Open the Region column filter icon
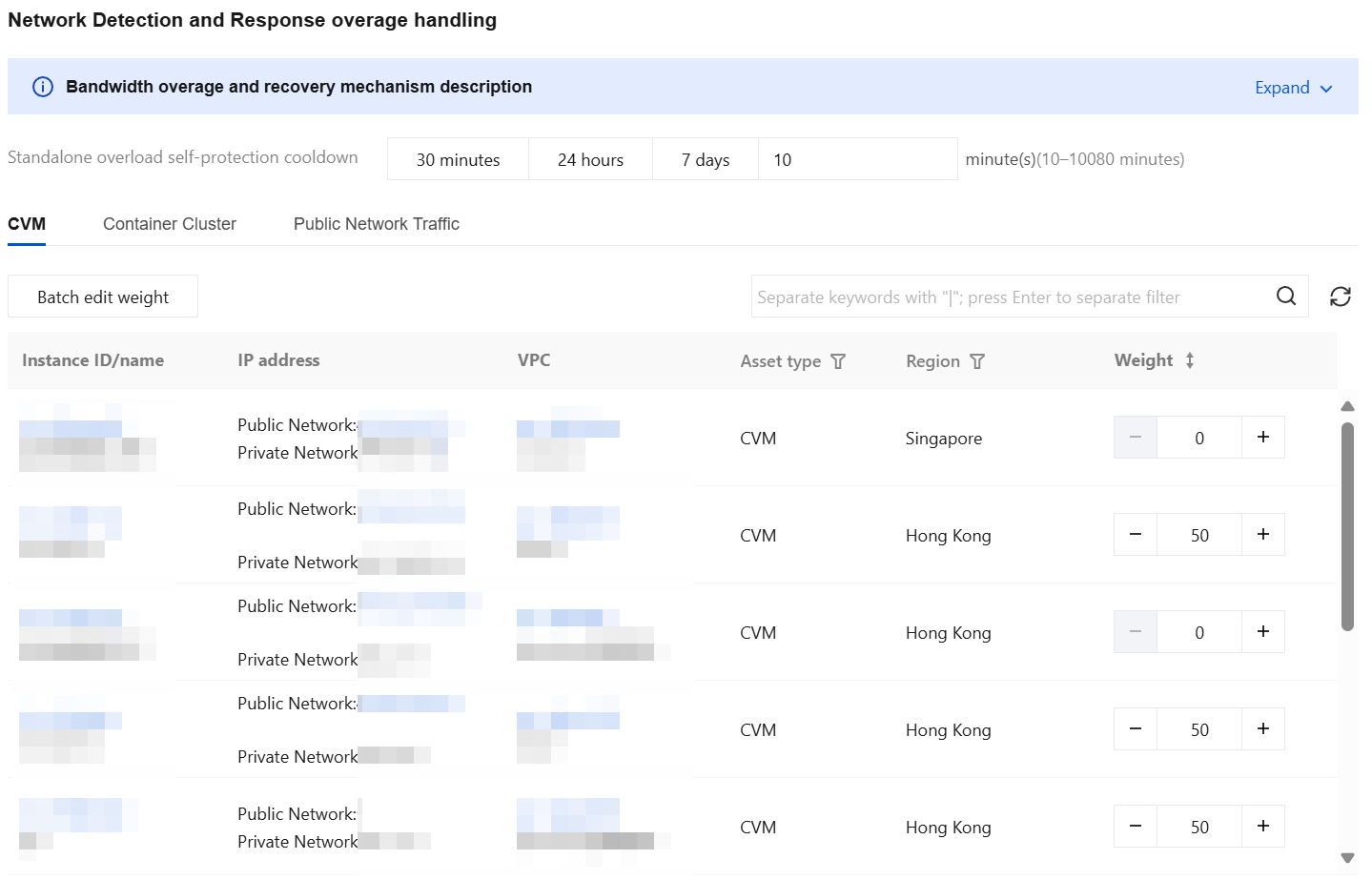The height and width of the screenshot is (880, 1372). pos(977,361)
